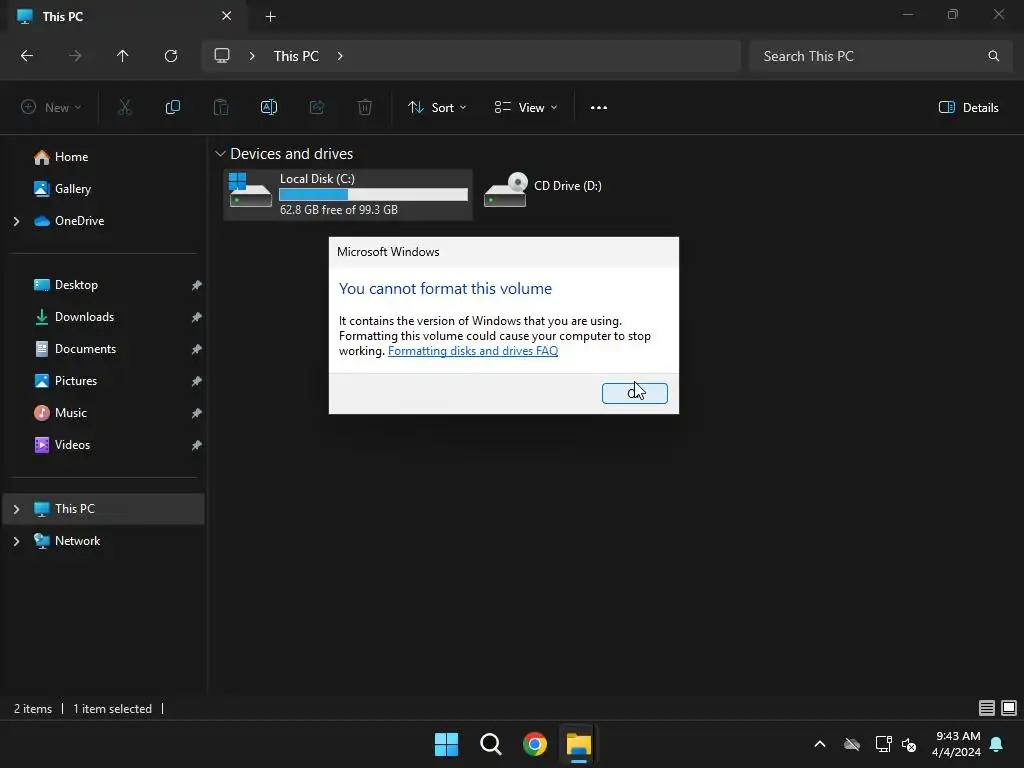Click chevron before This PC breadcrumb
This screenshot has width=1024, height=768.
coord(251,56)
